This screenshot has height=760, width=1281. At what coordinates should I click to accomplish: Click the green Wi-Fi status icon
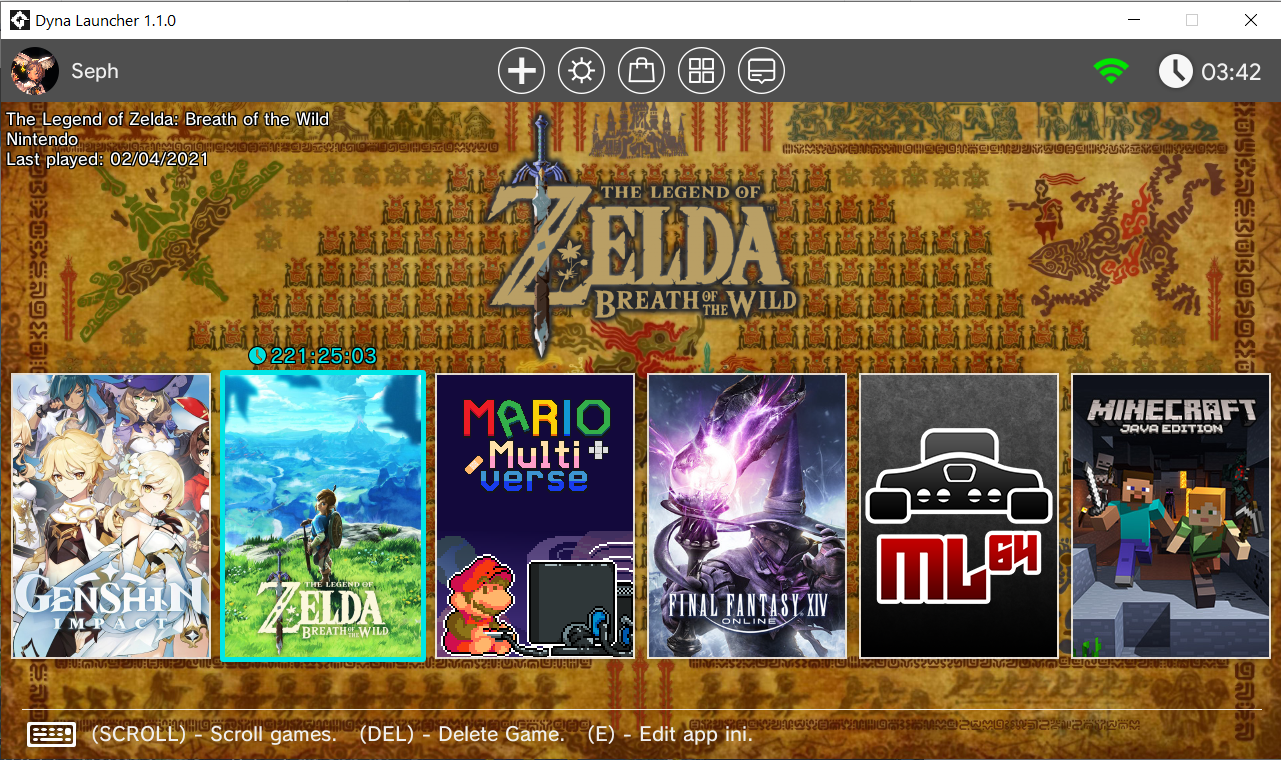click(x=1111, y=71)
